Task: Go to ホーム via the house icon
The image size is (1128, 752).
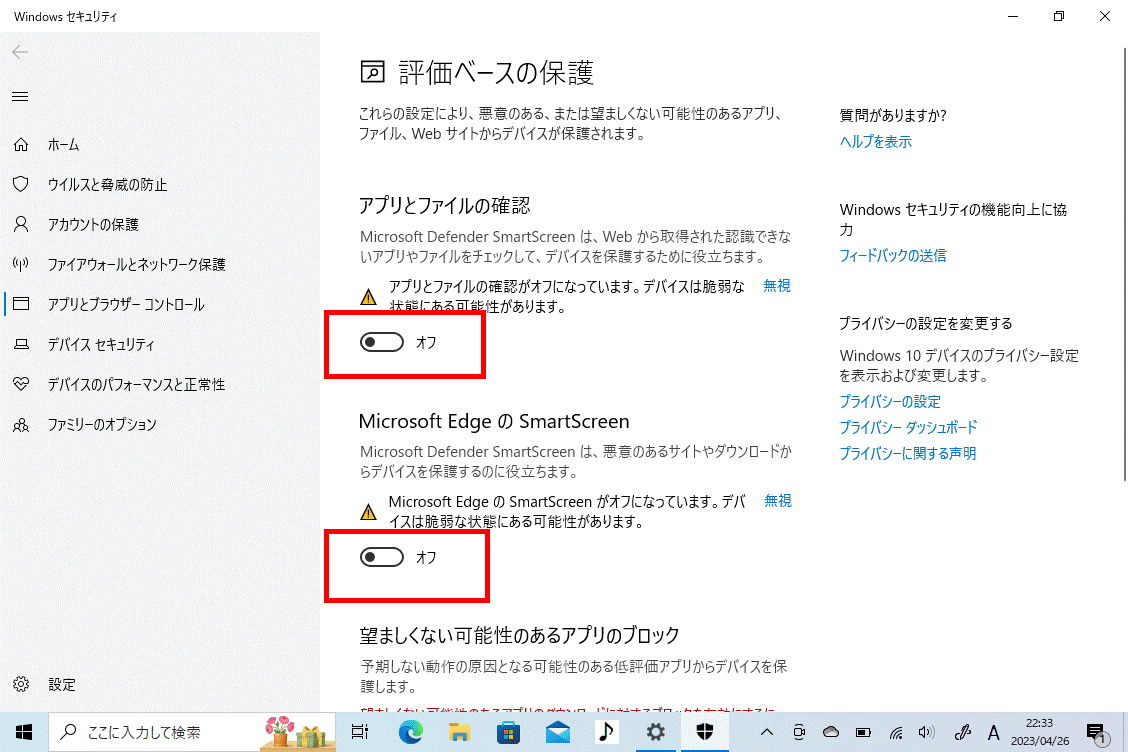Action: tap(21, 145)
